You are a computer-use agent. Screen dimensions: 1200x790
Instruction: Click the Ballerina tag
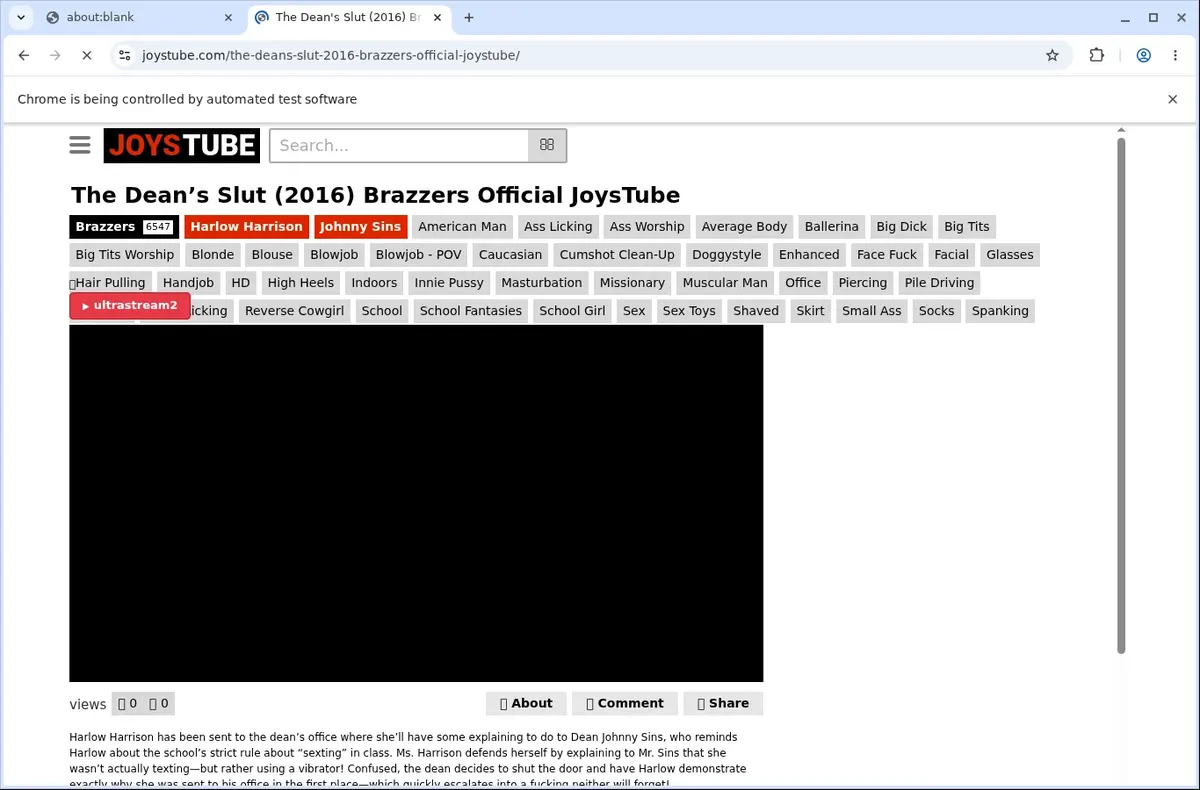pos(832,227)
